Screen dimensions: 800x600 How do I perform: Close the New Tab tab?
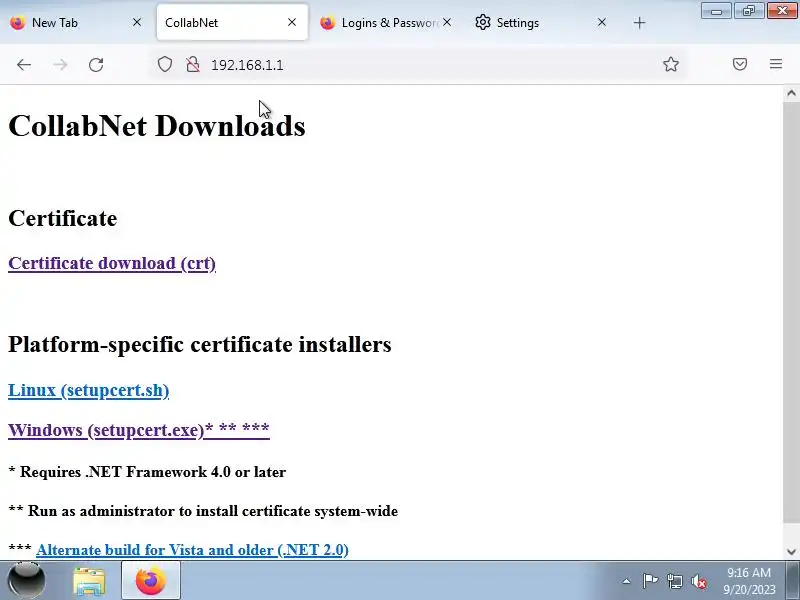(137, 22)
